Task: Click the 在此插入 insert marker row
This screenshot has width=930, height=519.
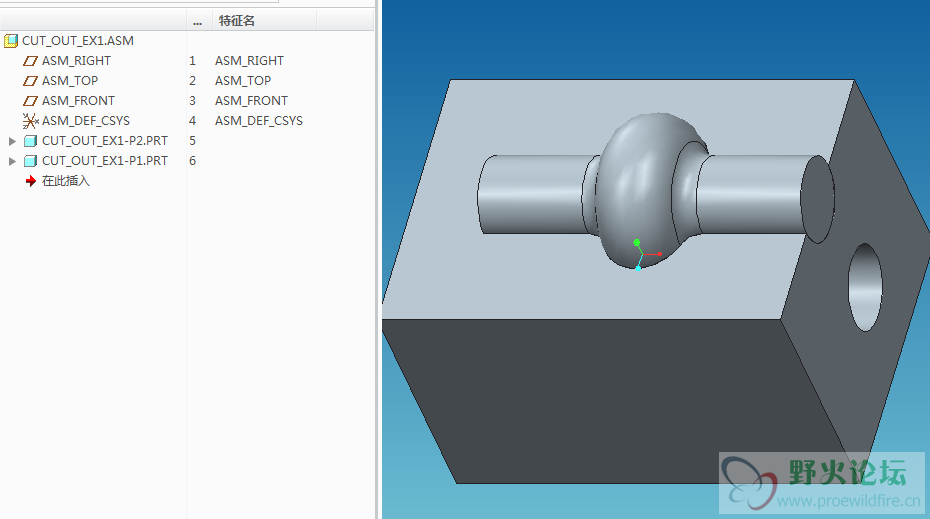Action: coord(65,181)
